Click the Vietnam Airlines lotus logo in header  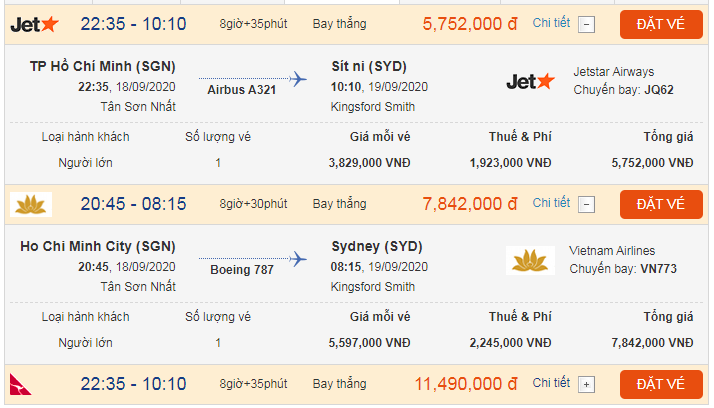coord(30,204)
